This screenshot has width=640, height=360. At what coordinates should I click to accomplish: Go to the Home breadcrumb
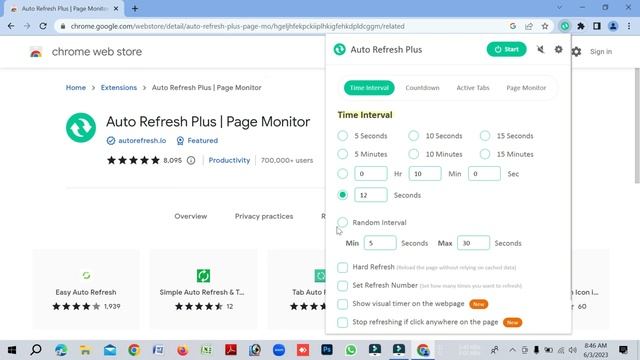coord(76,87)
